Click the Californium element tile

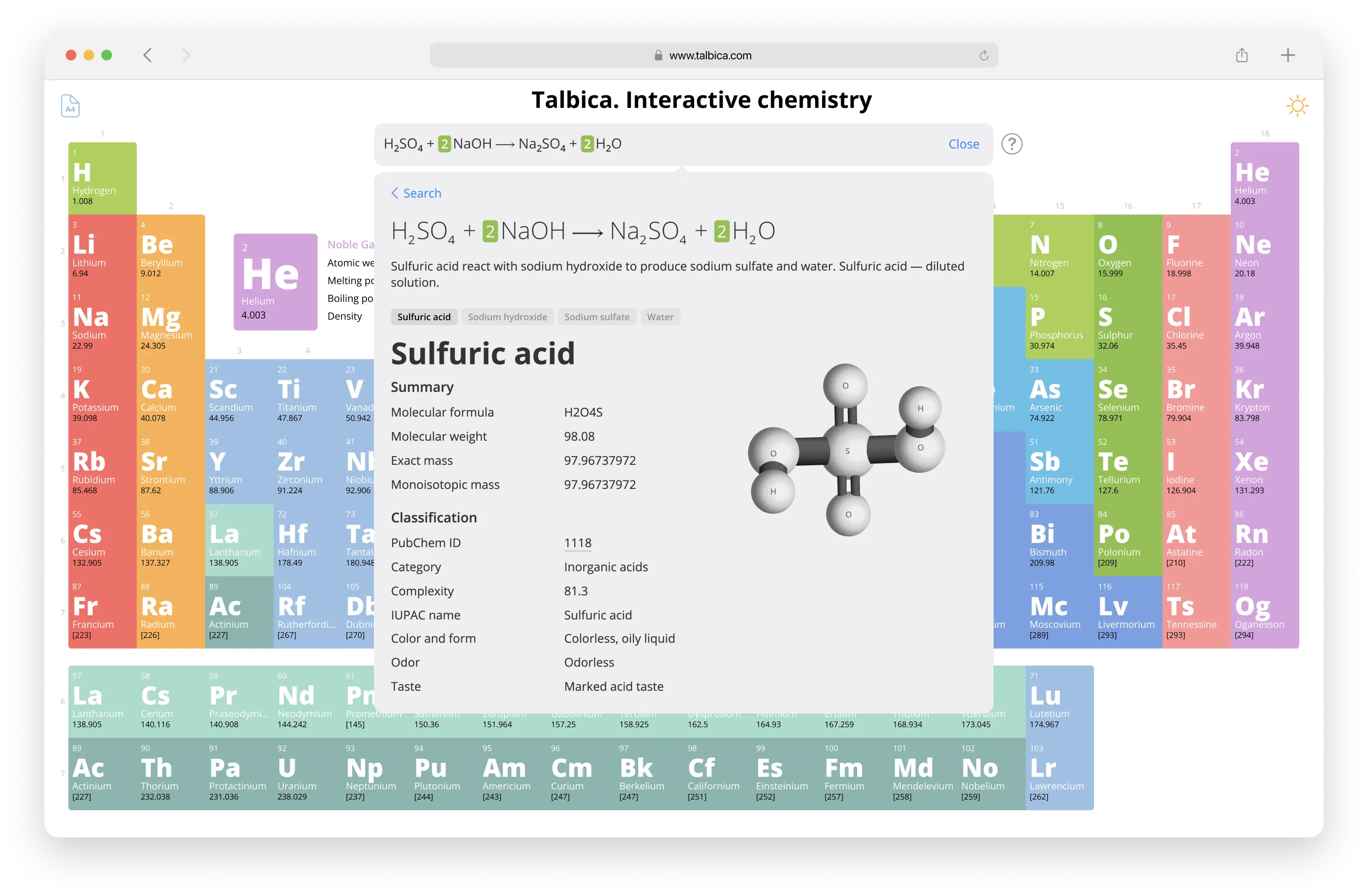pos(717,774)
